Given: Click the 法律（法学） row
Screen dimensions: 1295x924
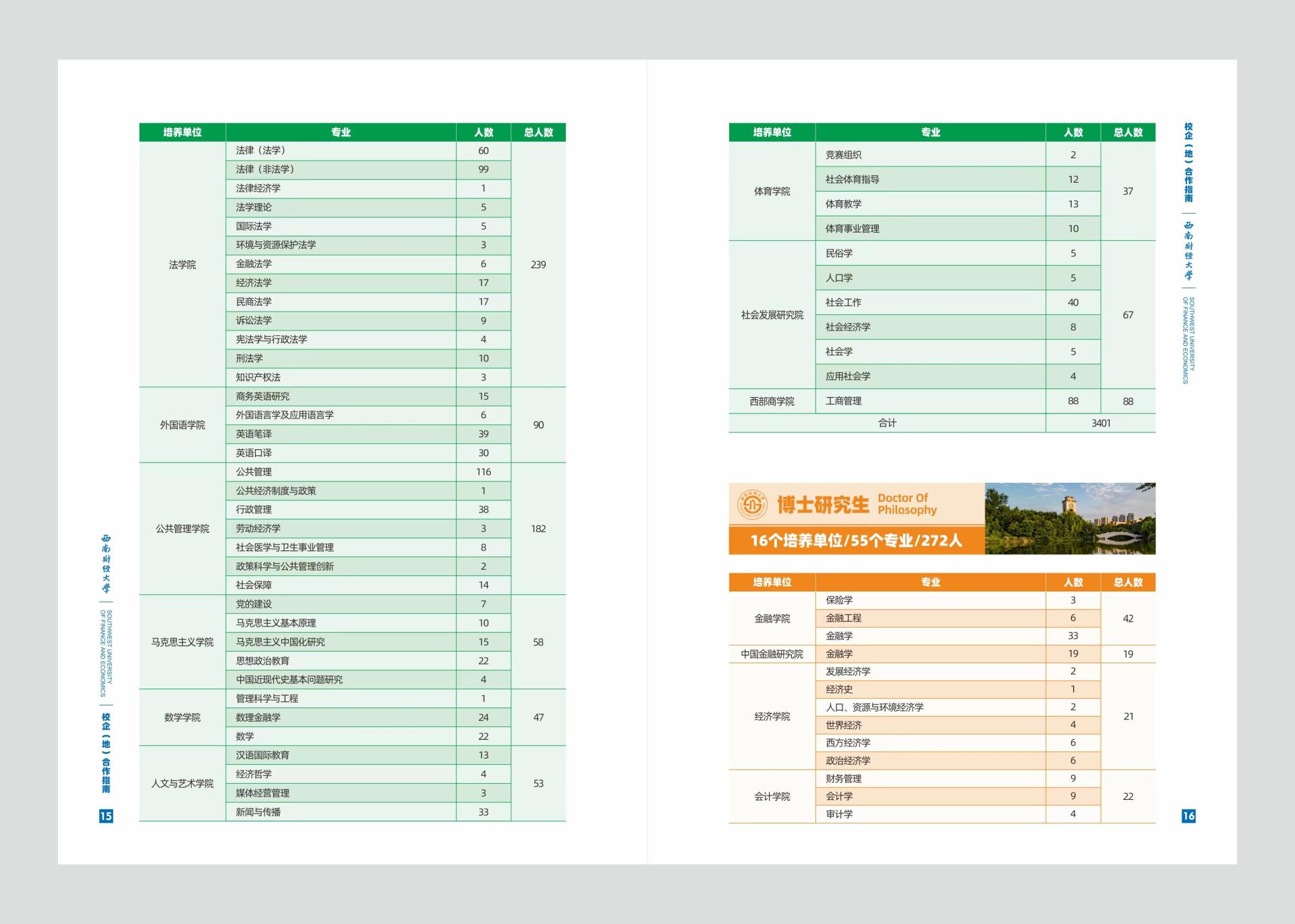Looking at the screenshot, I should [x=368, y=151].
